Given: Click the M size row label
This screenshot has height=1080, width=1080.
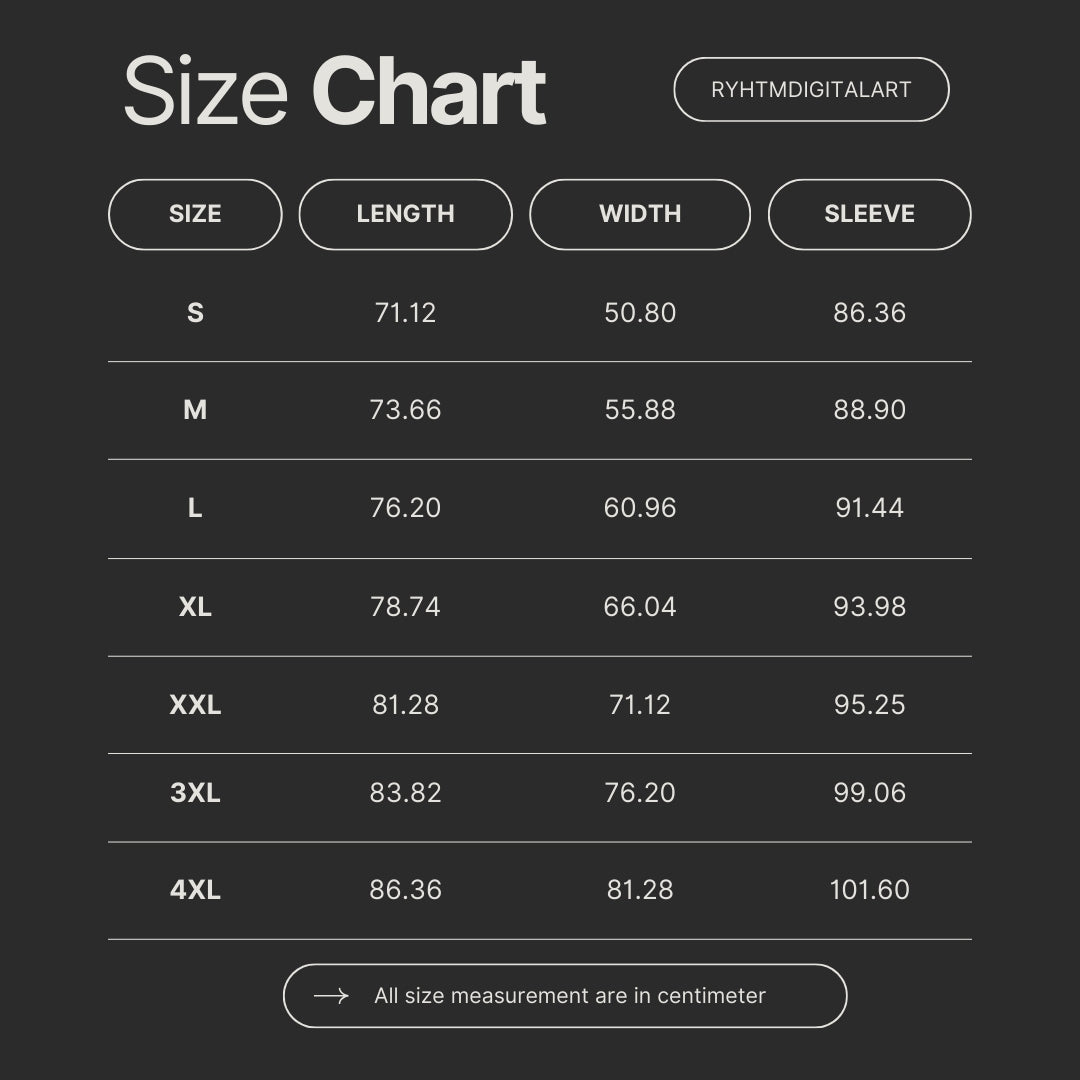Looking at the screenshot, I should point(195,410).
